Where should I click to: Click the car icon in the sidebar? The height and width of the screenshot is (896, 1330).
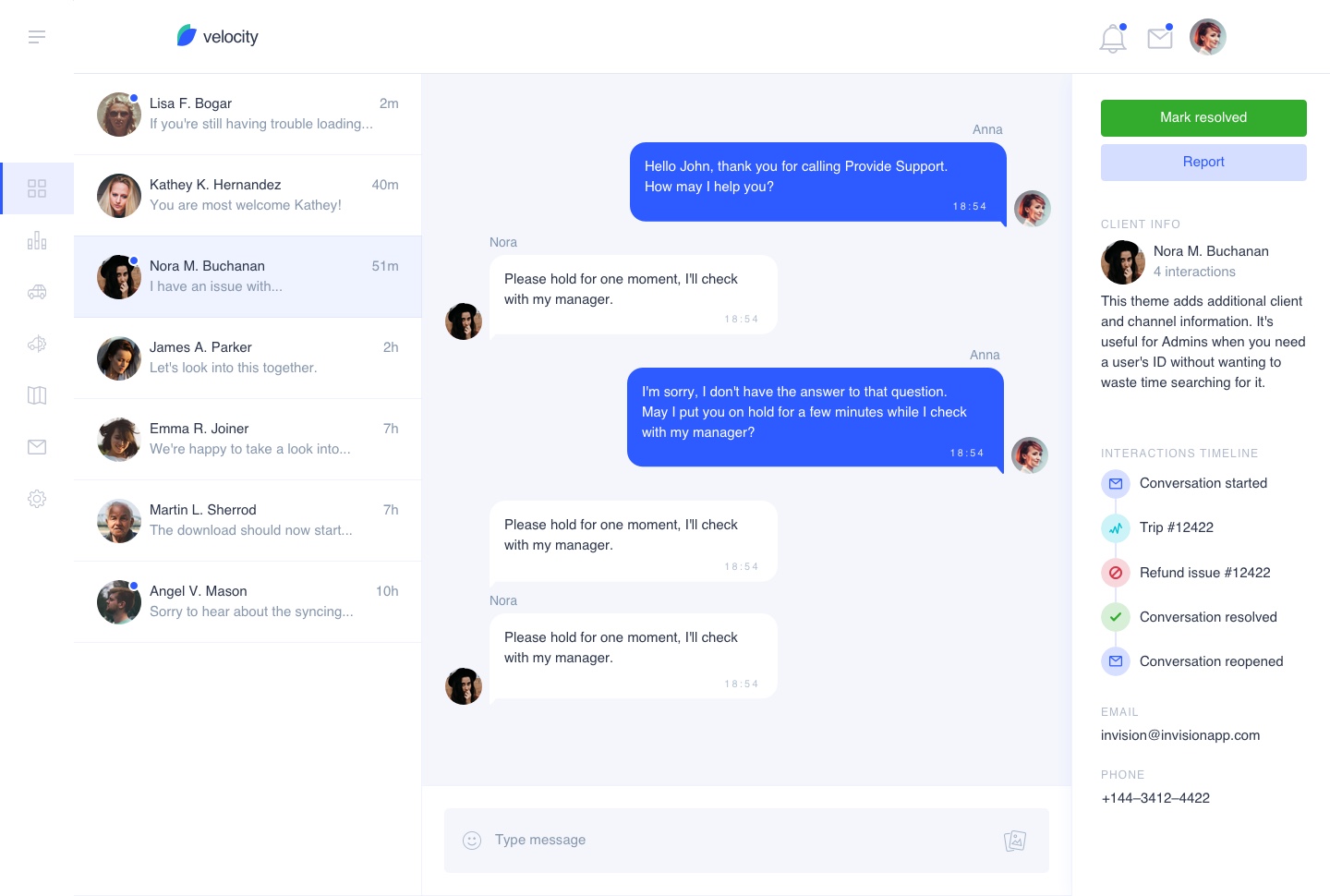click(x=37, y=292)
